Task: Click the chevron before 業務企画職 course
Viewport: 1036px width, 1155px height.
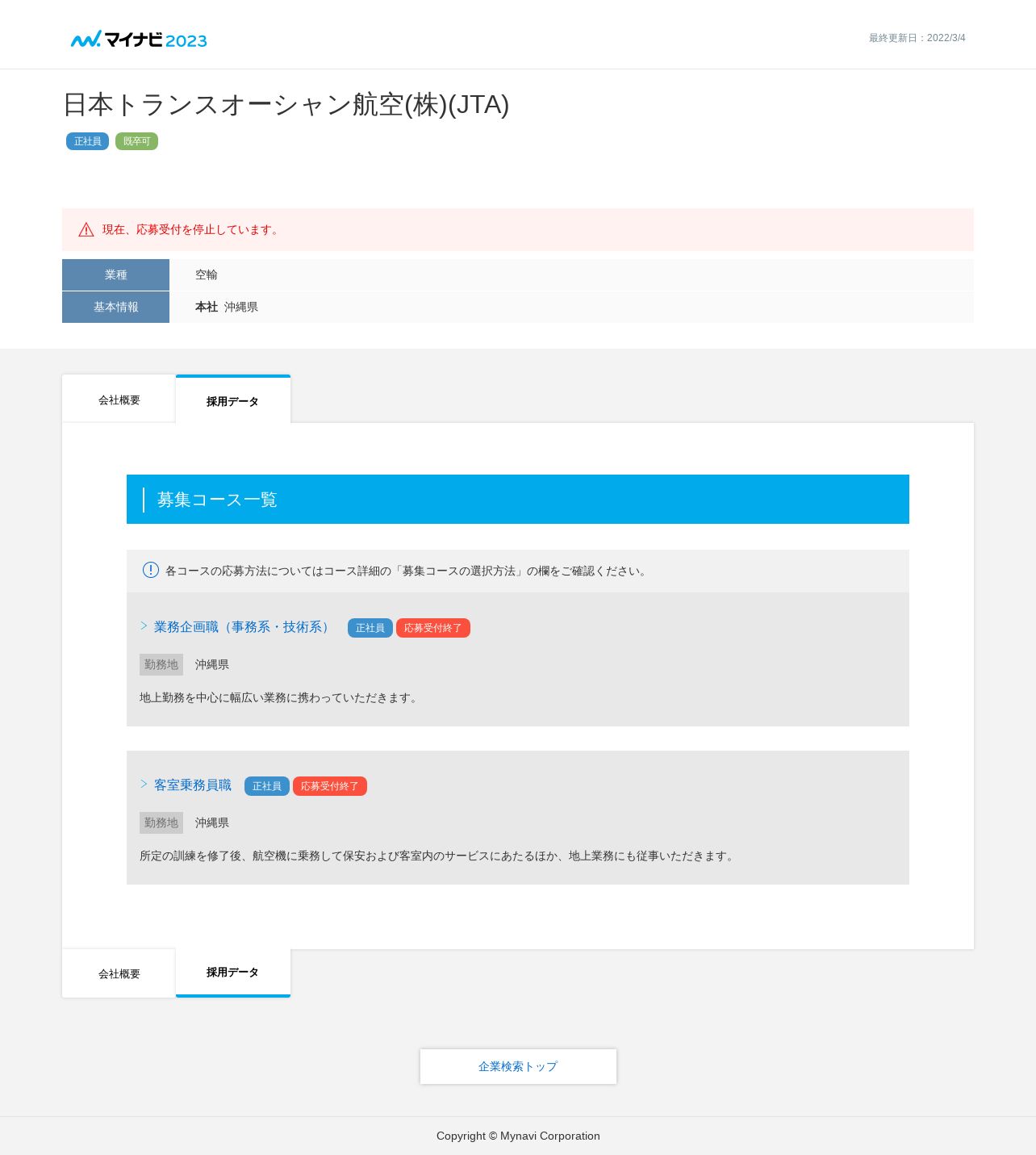Action: coord(144,626)
